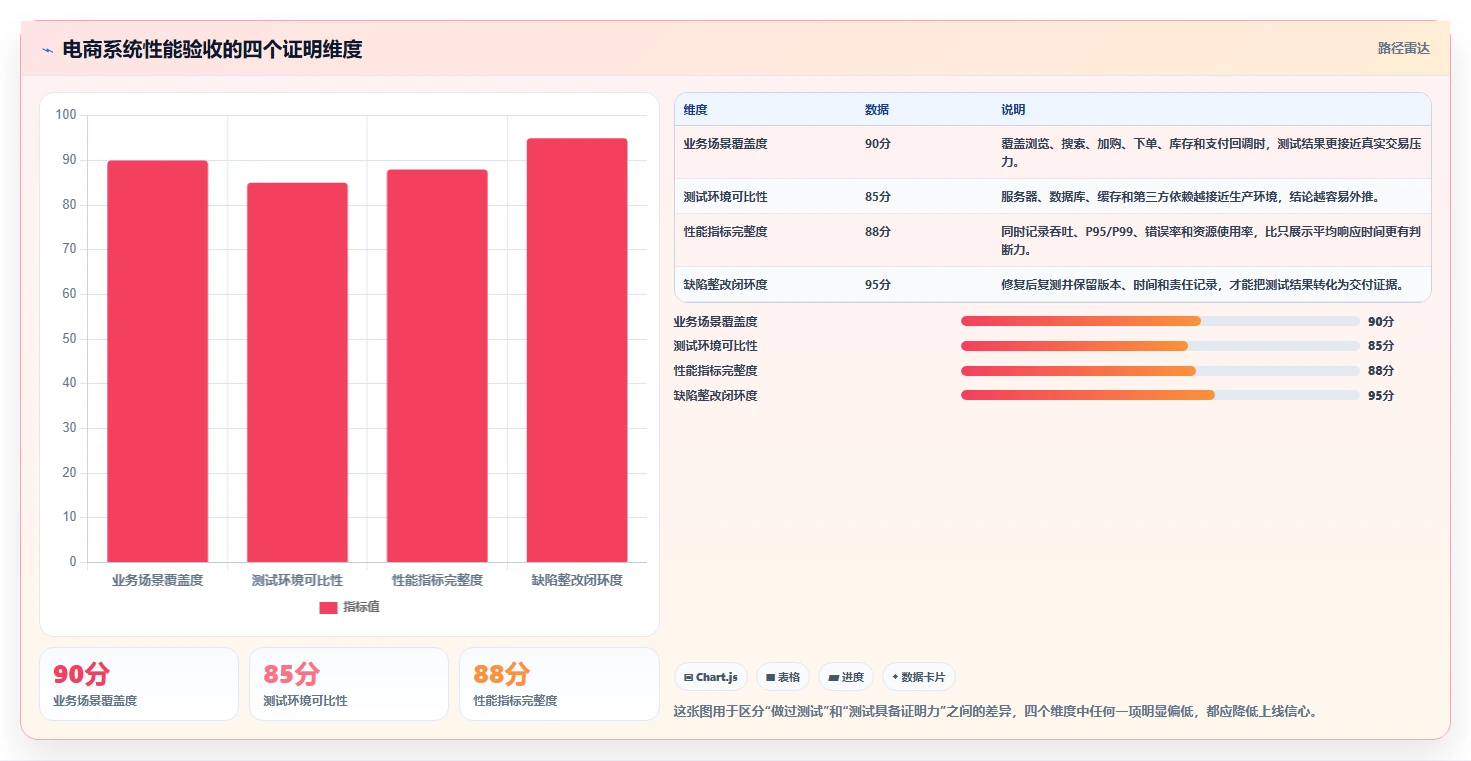1471x761 pixels.
Task: Toggle the 指标值 legend swatch in chart
Action: pos(328,607)
